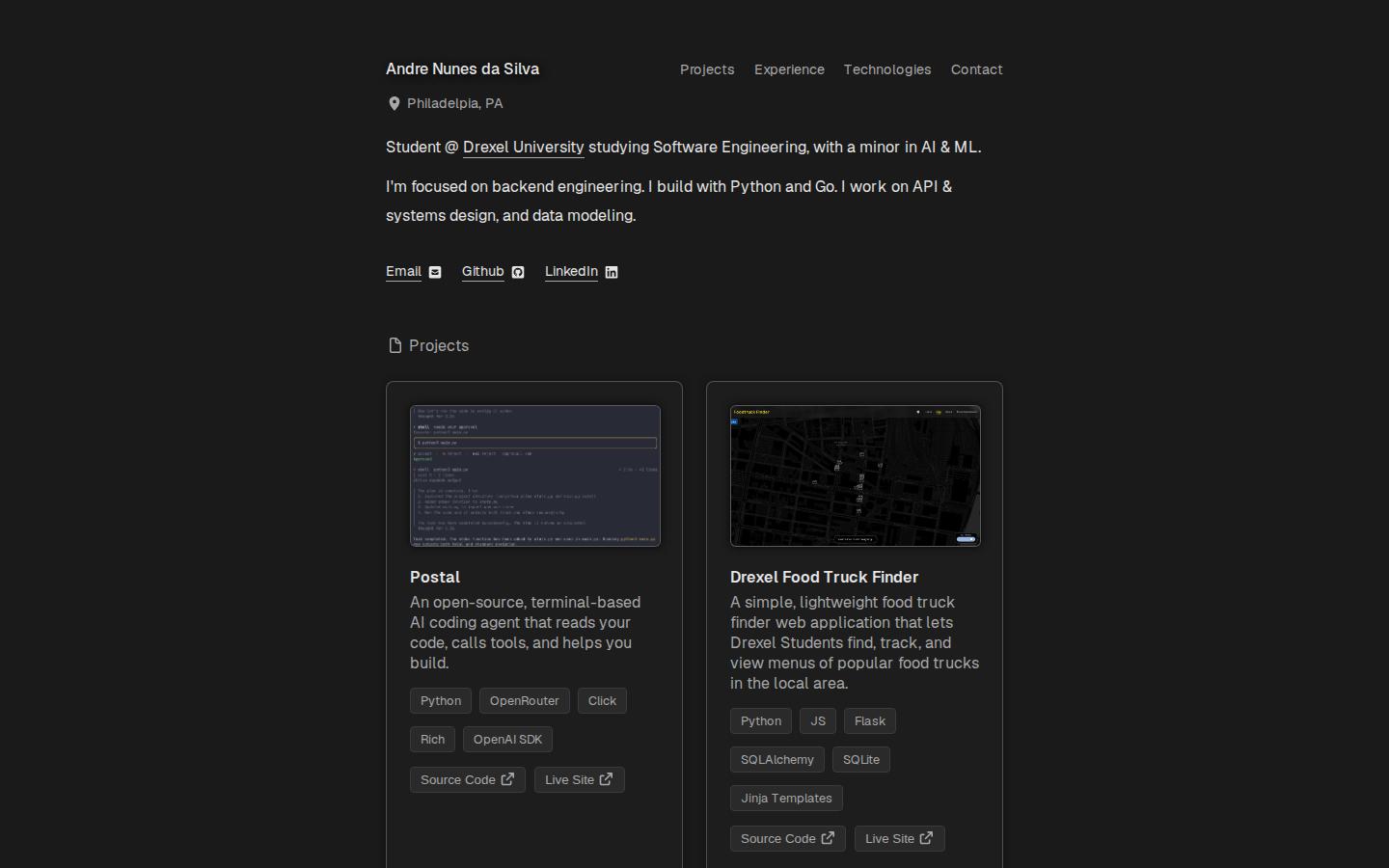Open Experience in the top navigation
Image resolution: width=1389 pixels, height=868 pixels.
[x=789, y=69]
